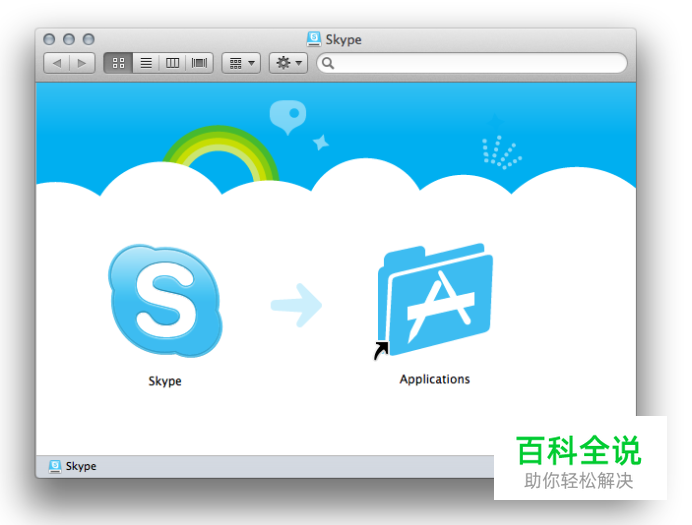Switch to list view
692x525 pixels.
[146, 63]
